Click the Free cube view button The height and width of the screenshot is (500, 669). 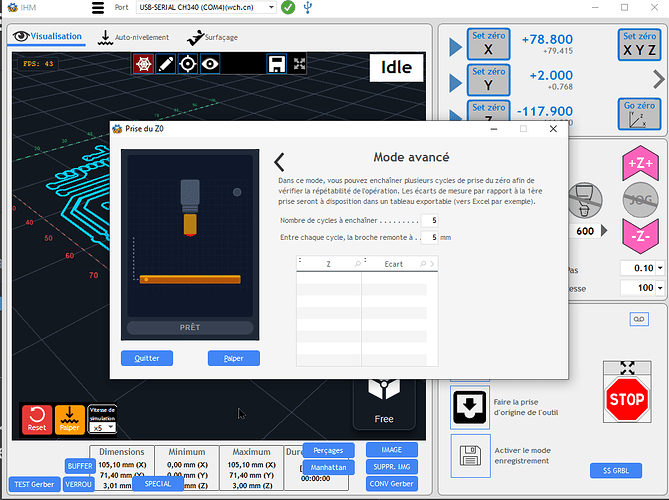pyautogui.click(x=384, y=403)
